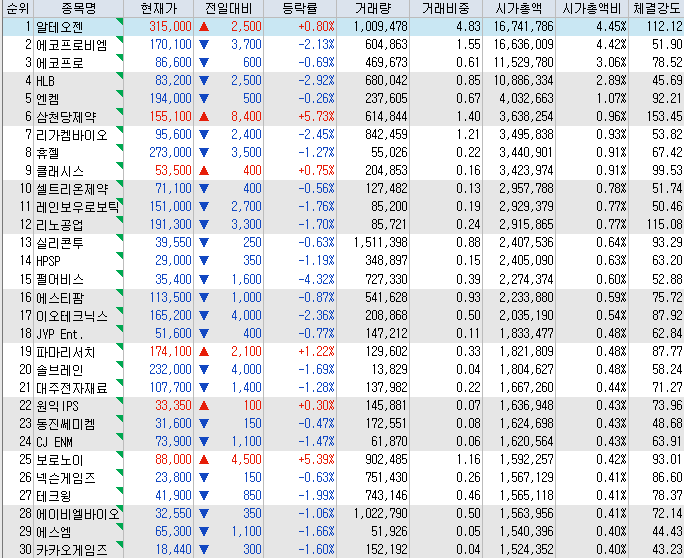Sort by 종목명 column header
This screenshot has width=685, height=558.
[x=79, y=8]
